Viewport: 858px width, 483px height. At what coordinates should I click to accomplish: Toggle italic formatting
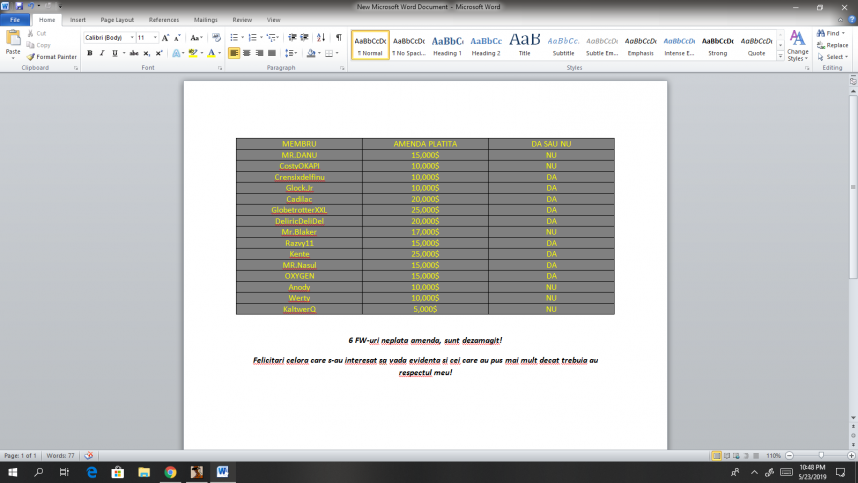pos(102,53)
